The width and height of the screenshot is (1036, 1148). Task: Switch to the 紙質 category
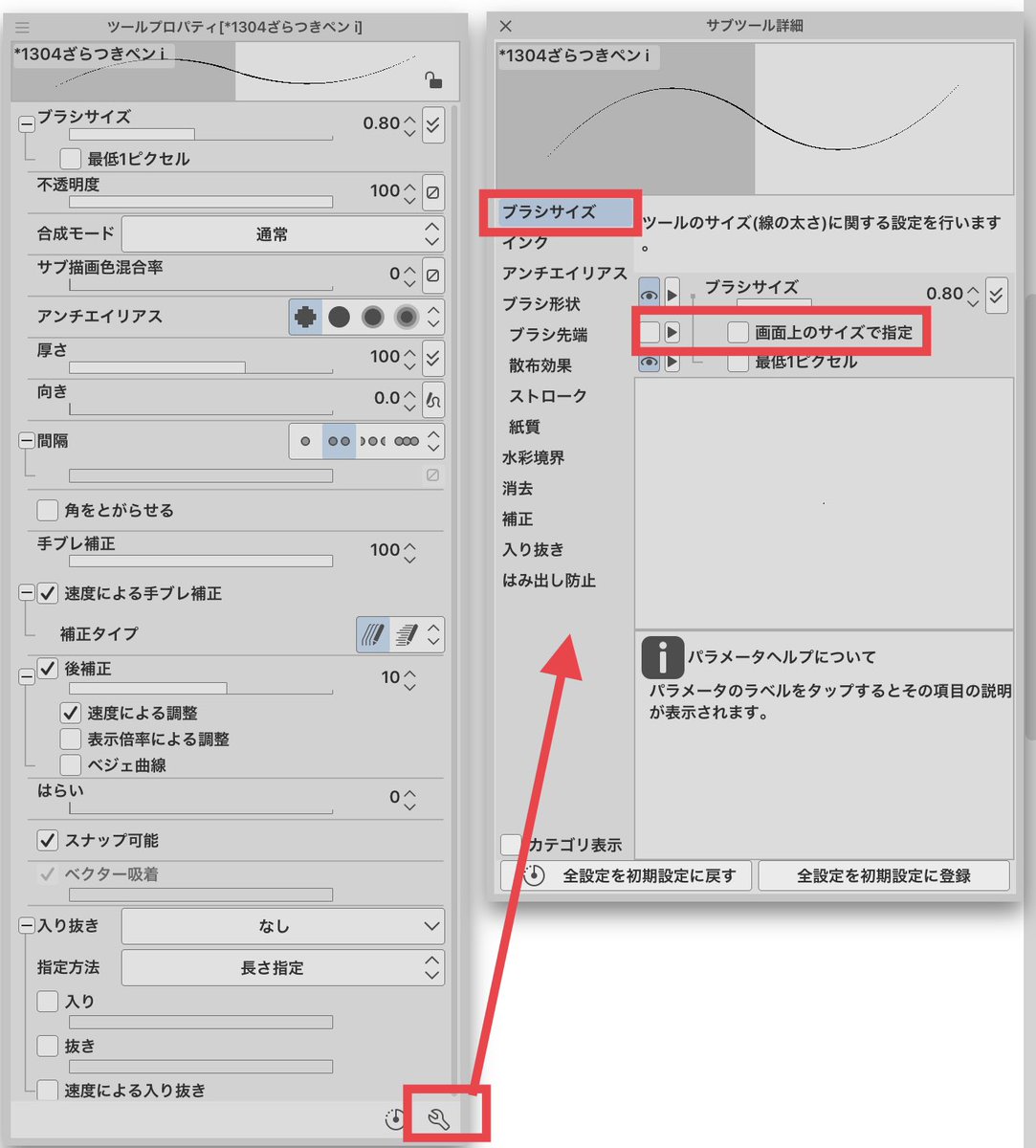pos(524,427)
